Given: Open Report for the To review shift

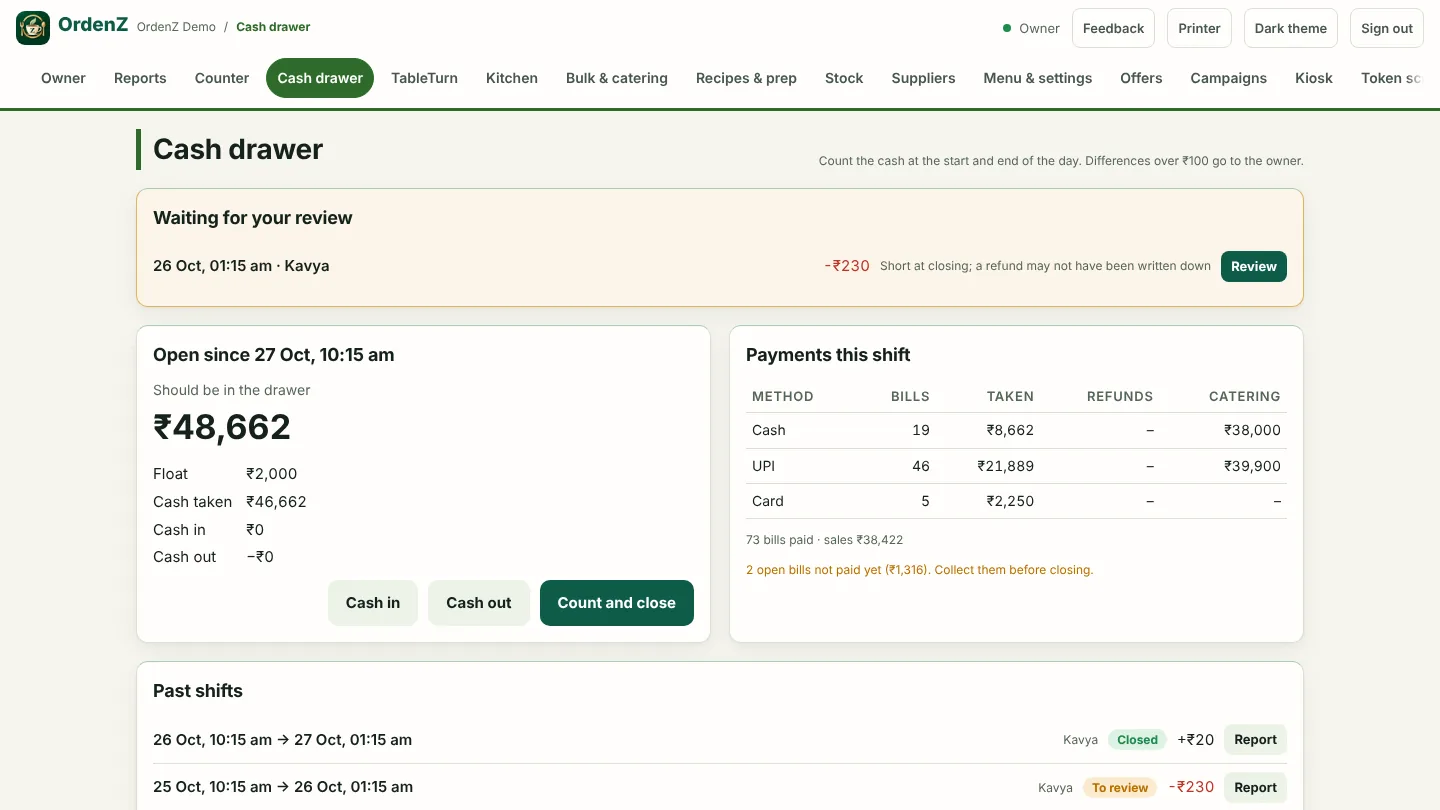Looking at the screenshot, I should pos(1255,787).
